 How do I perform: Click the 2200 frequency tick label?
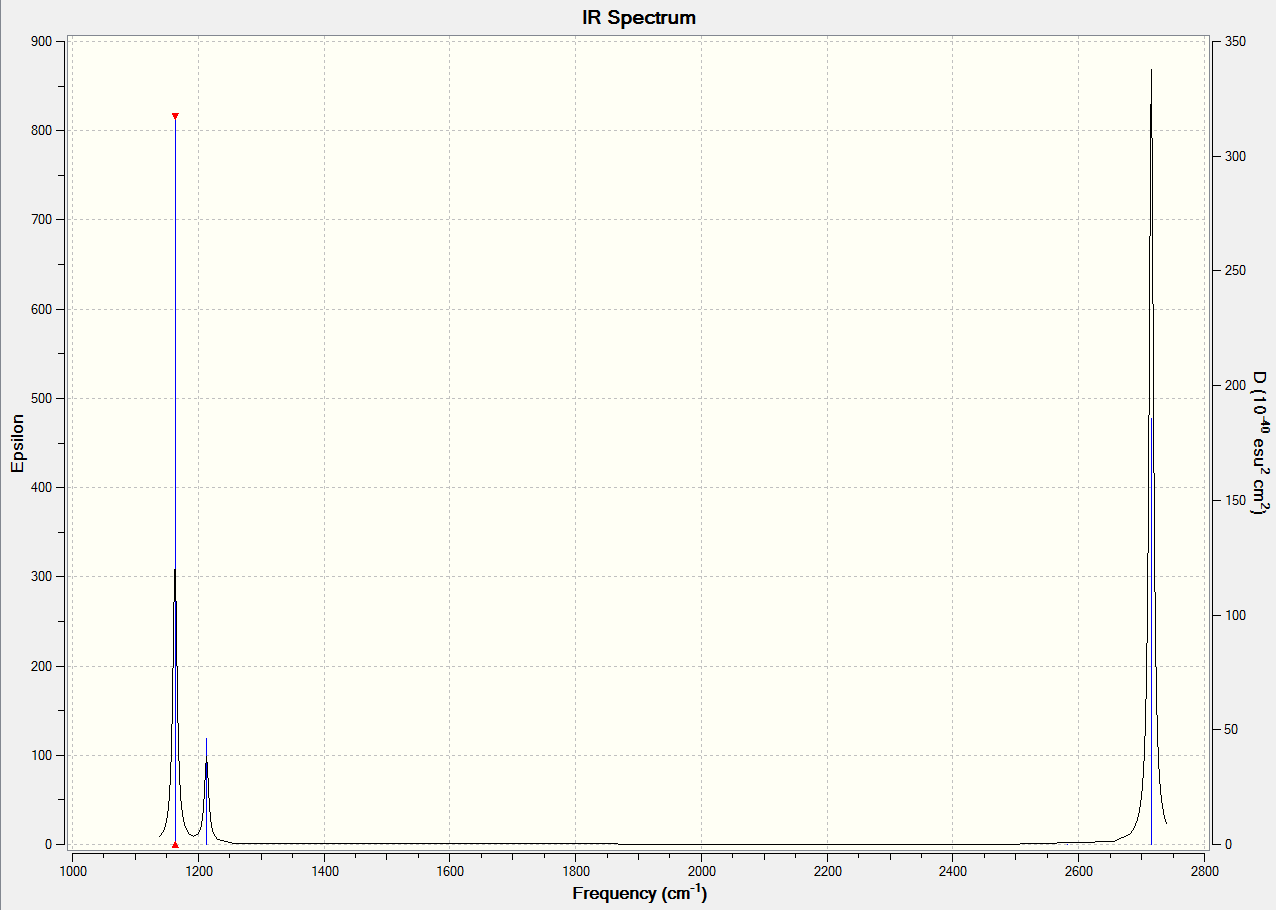(x=827, y=870)
